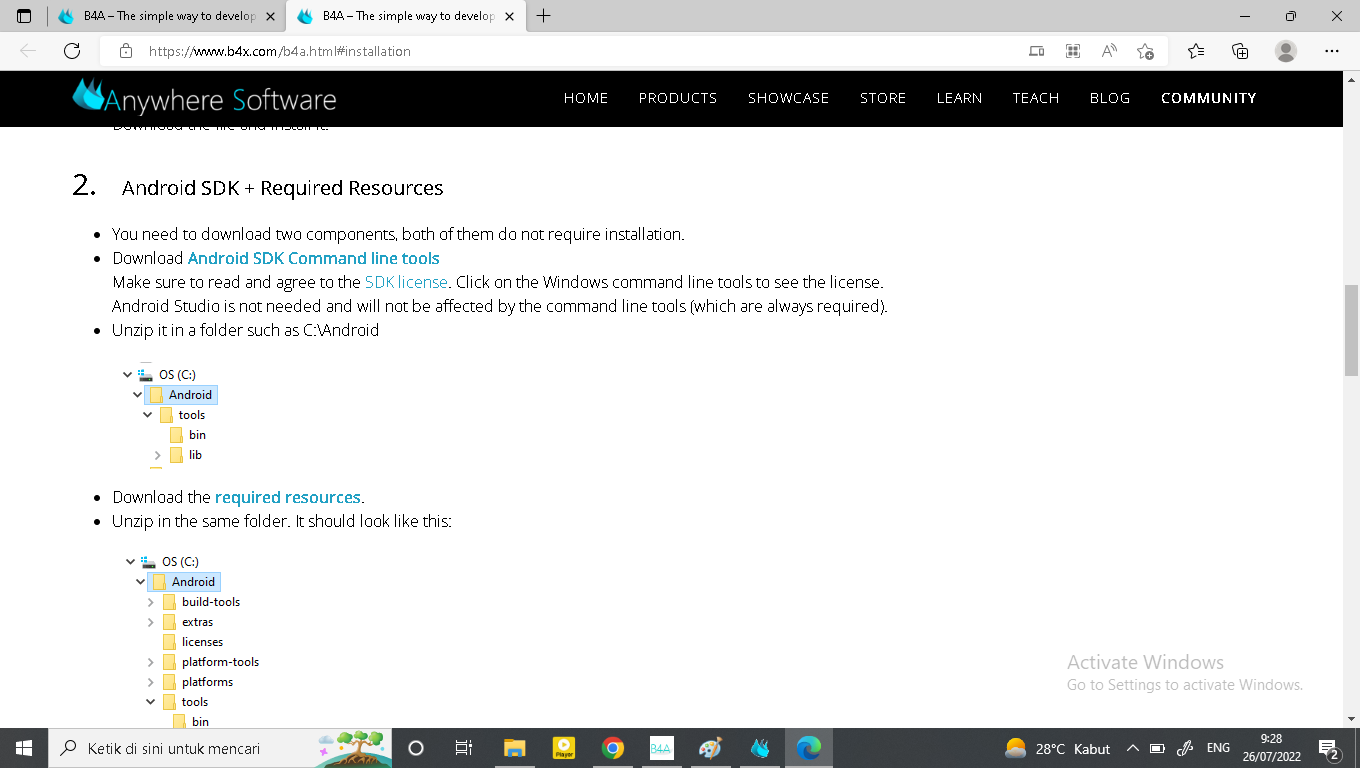Open the clock showing 9:28 26/07/2022
The width and height of the screenshot is (1360, 768).
[x=1272, y=748]
